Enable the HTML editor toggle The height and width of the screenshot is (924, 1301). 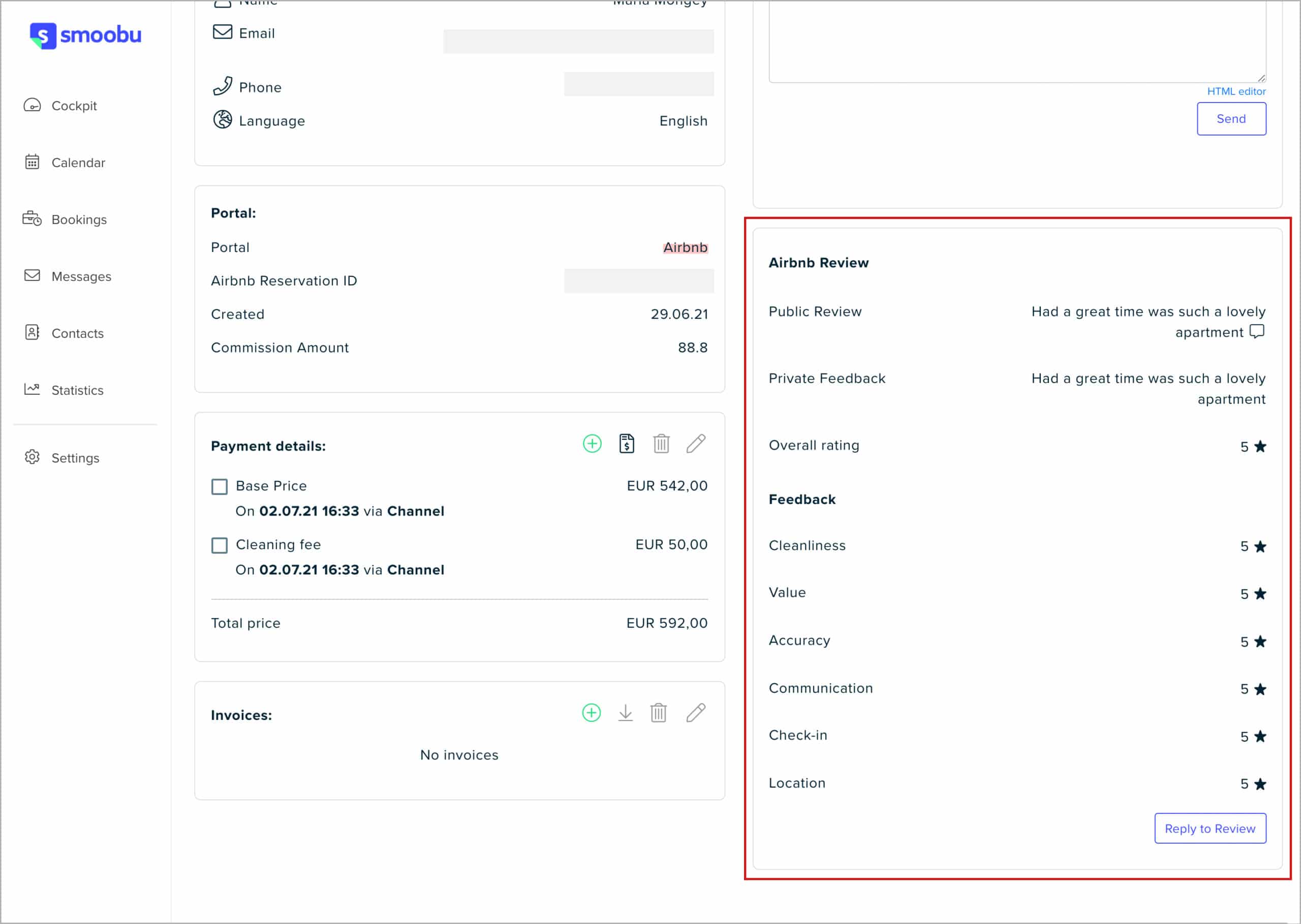pos(1237,92)
